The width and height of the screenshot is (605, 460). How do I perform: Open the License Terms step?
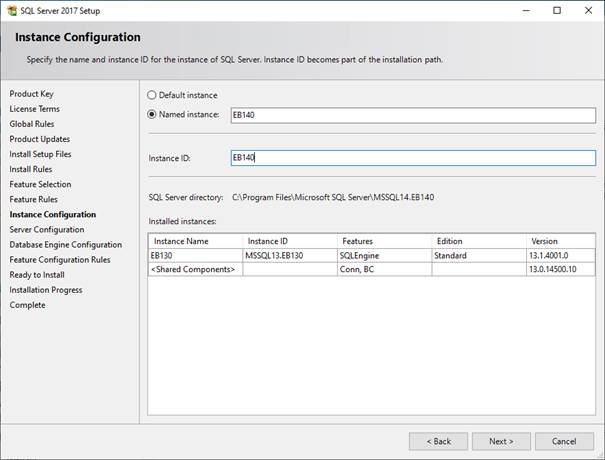(35, 109)
